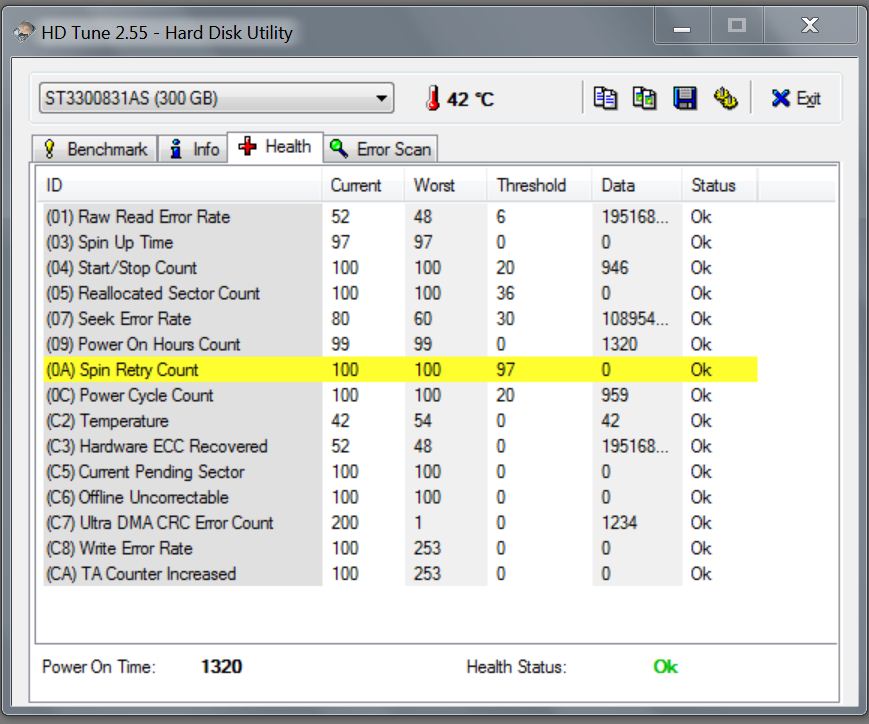
Task: Click the Data value 959 for Power Cycle Count
Action: coord(615,395)
